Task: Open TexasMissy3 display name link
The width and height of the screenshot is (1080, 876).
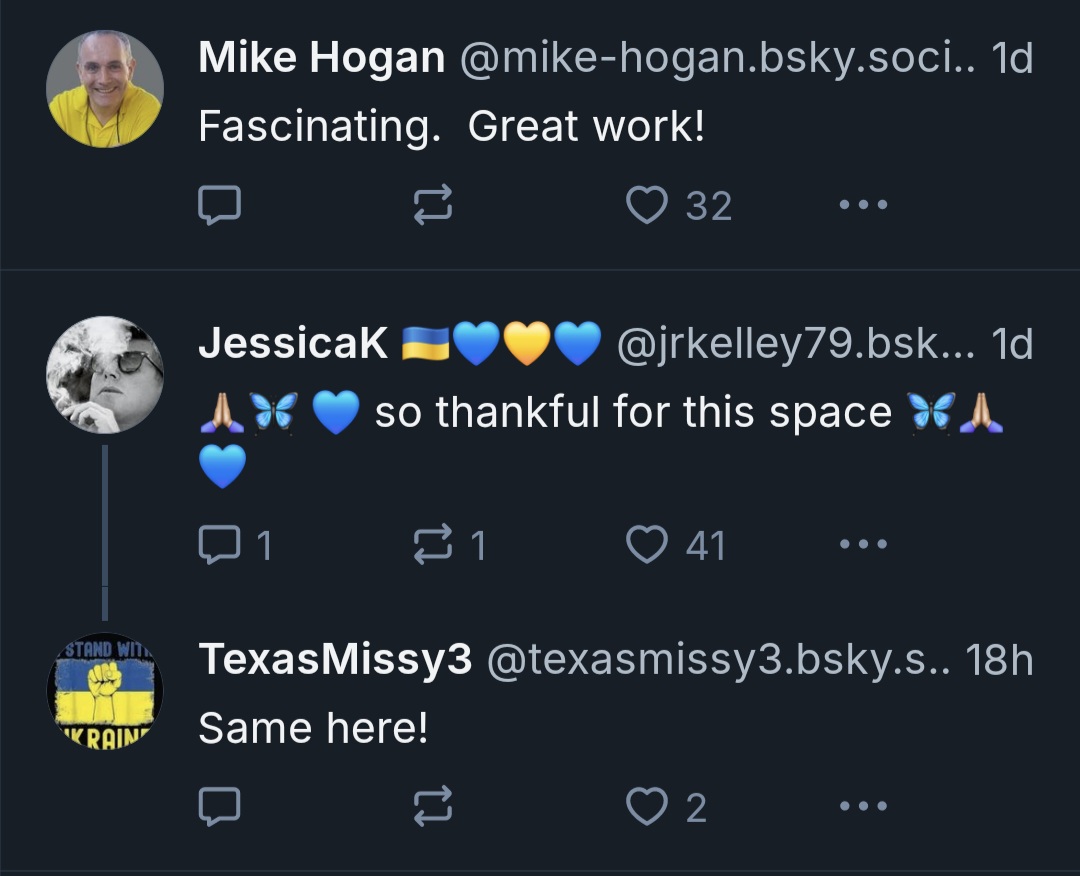Action: point(335,660)
